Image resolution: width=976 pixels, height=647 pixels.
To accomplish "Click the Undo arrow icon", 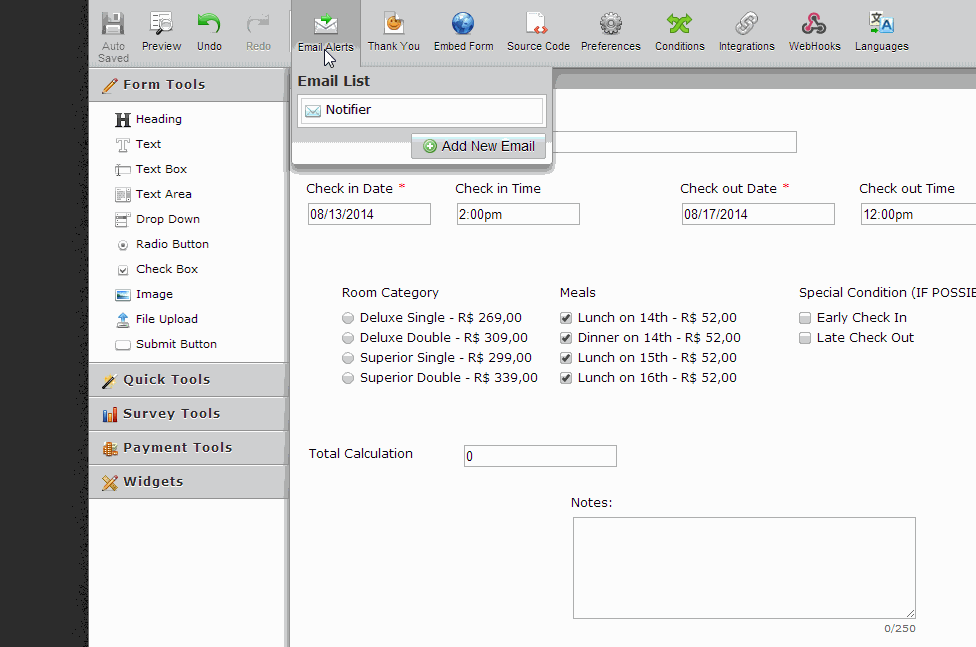I will coord(209,31).
